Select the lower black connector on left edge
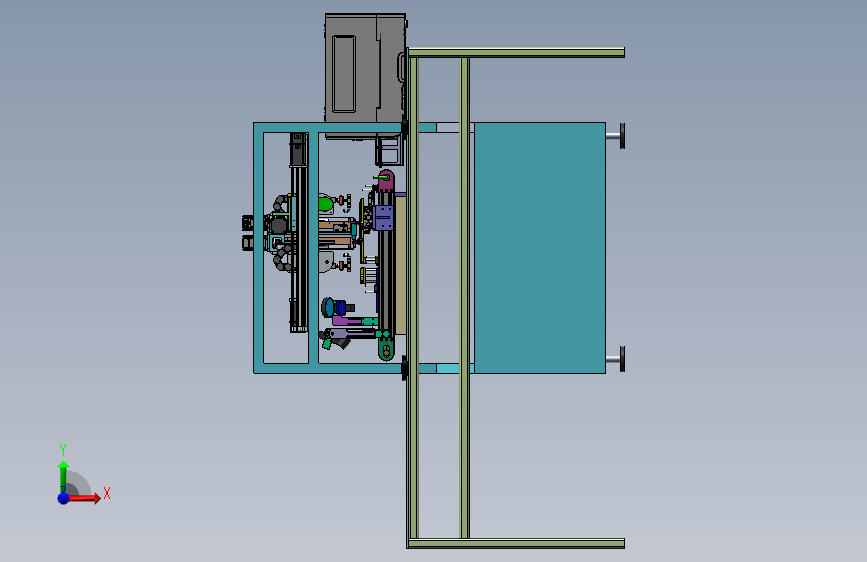The width and height of the screenshot is (867, 562). click(248, 243)
